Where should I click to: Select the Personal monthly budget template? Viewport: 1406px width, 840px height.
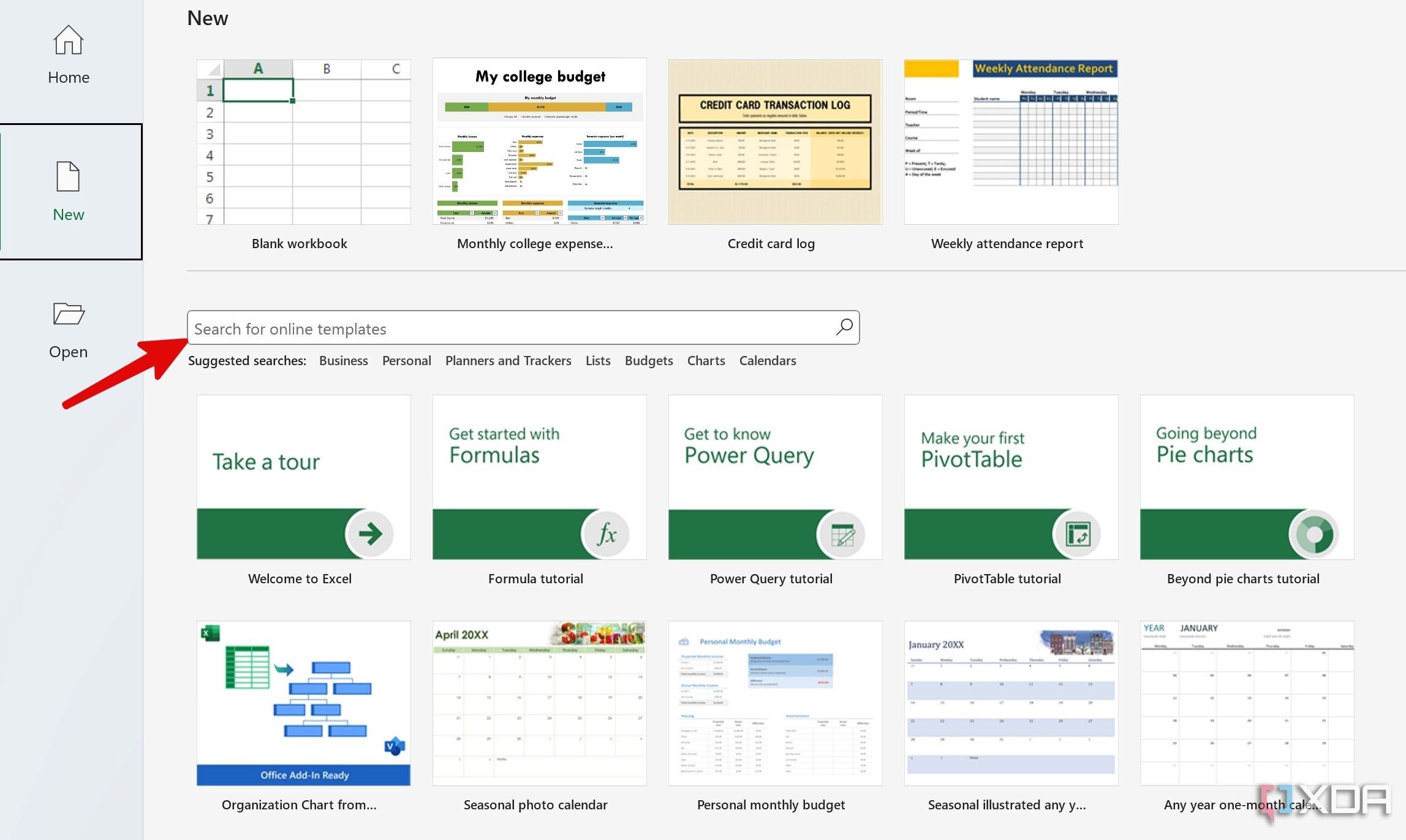tap(774, 703)
